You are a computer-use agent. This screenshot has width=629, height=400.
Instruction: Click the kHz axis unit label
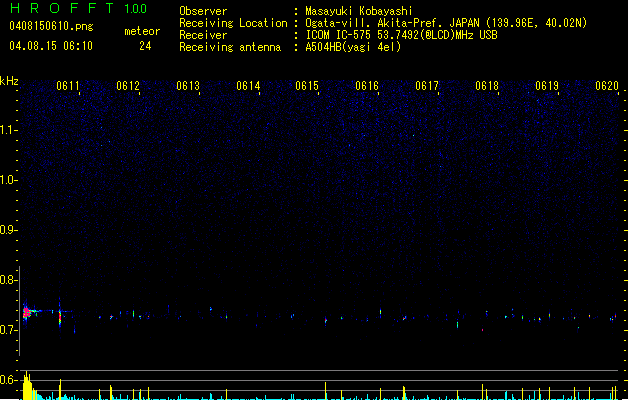coord(9,81)
